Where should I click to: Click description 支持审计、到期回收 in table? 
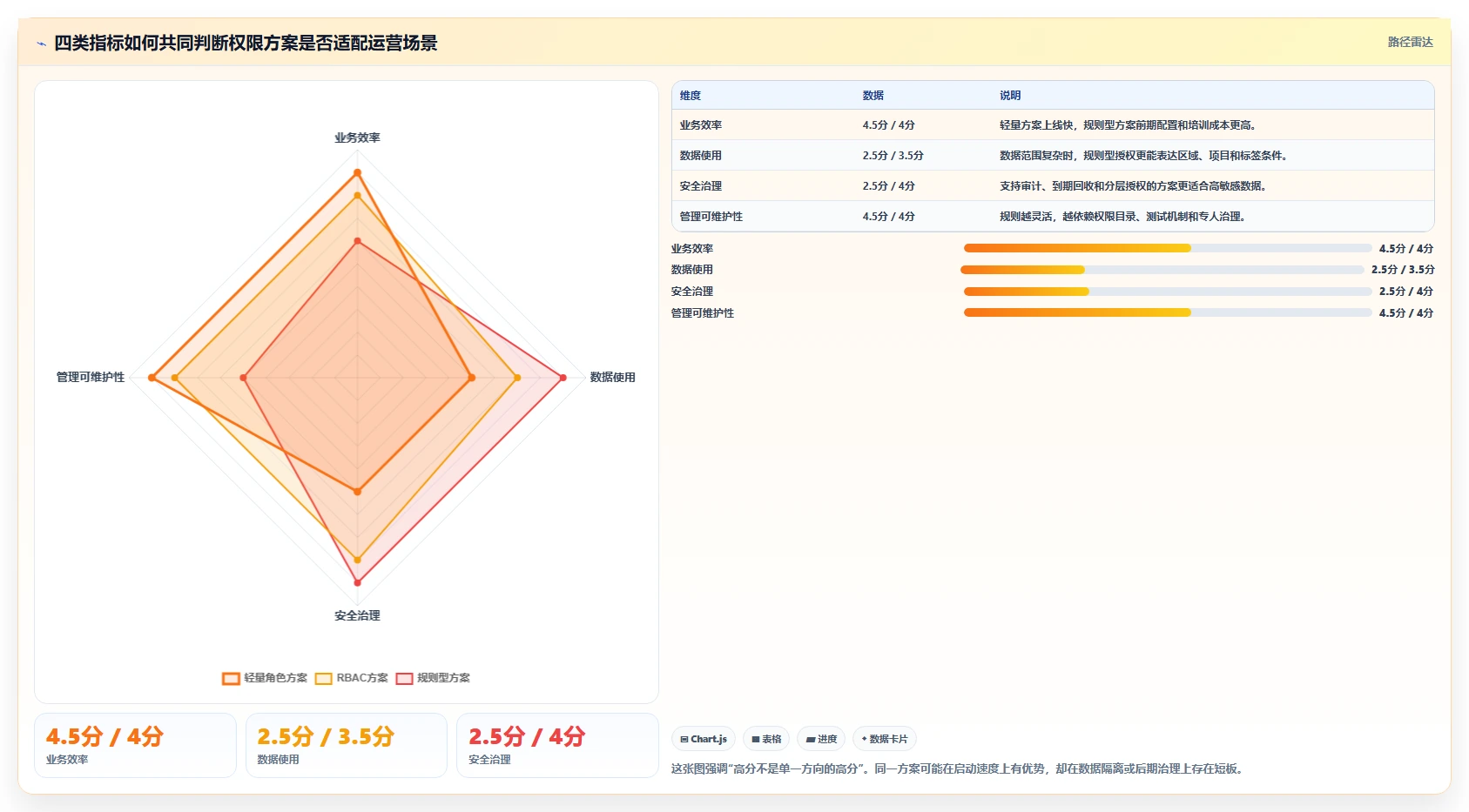tap(1134, 186)
